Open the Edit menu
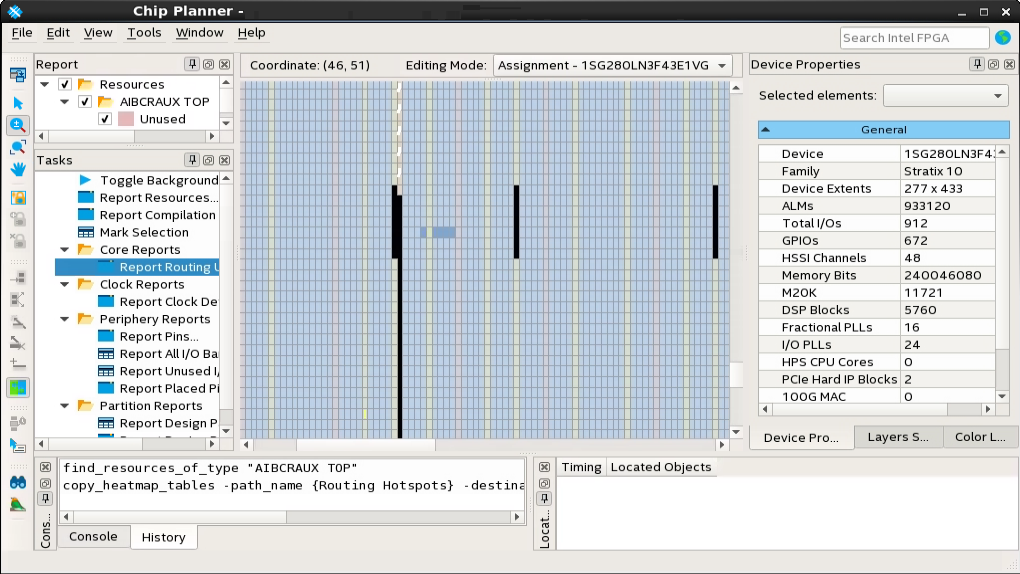This screenshot has width=1020, height=574. (58, 33)
